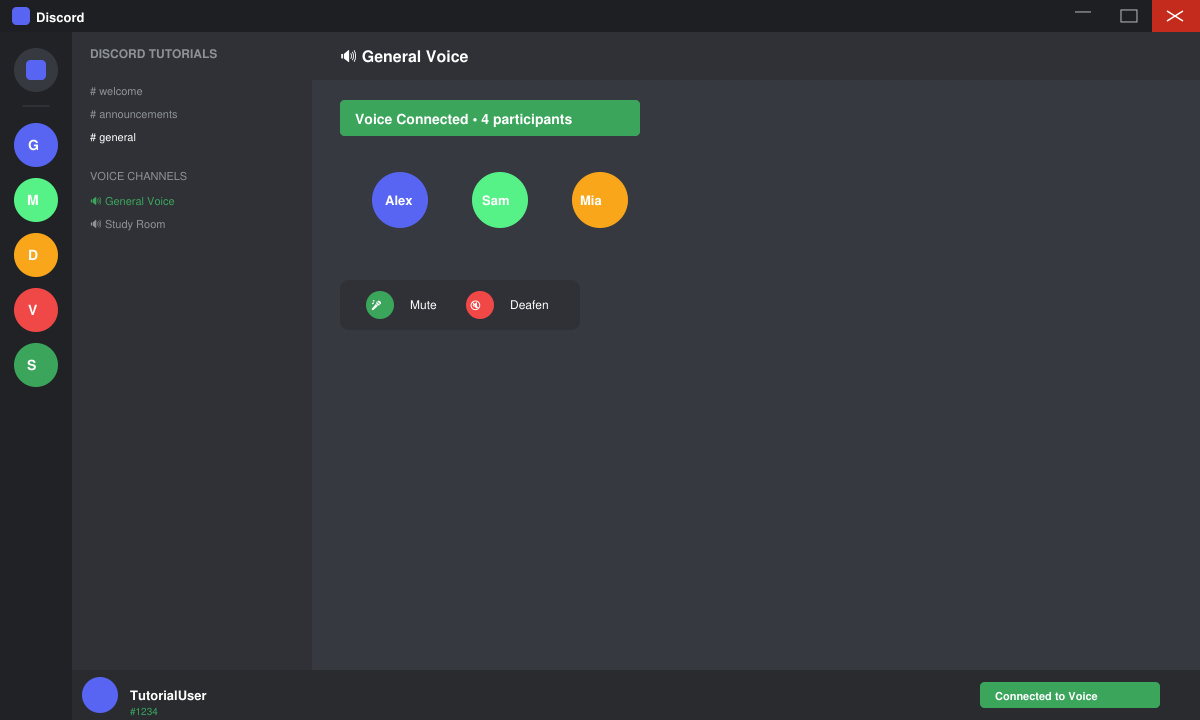1200x720 pixels.
Task: Switch to the V server
Action: point(36,310)
